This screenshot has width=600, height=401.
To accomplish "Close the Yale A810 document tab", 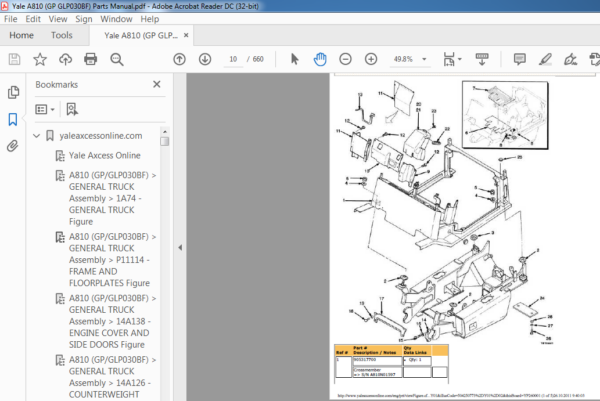I will click(x=186, y=35).
